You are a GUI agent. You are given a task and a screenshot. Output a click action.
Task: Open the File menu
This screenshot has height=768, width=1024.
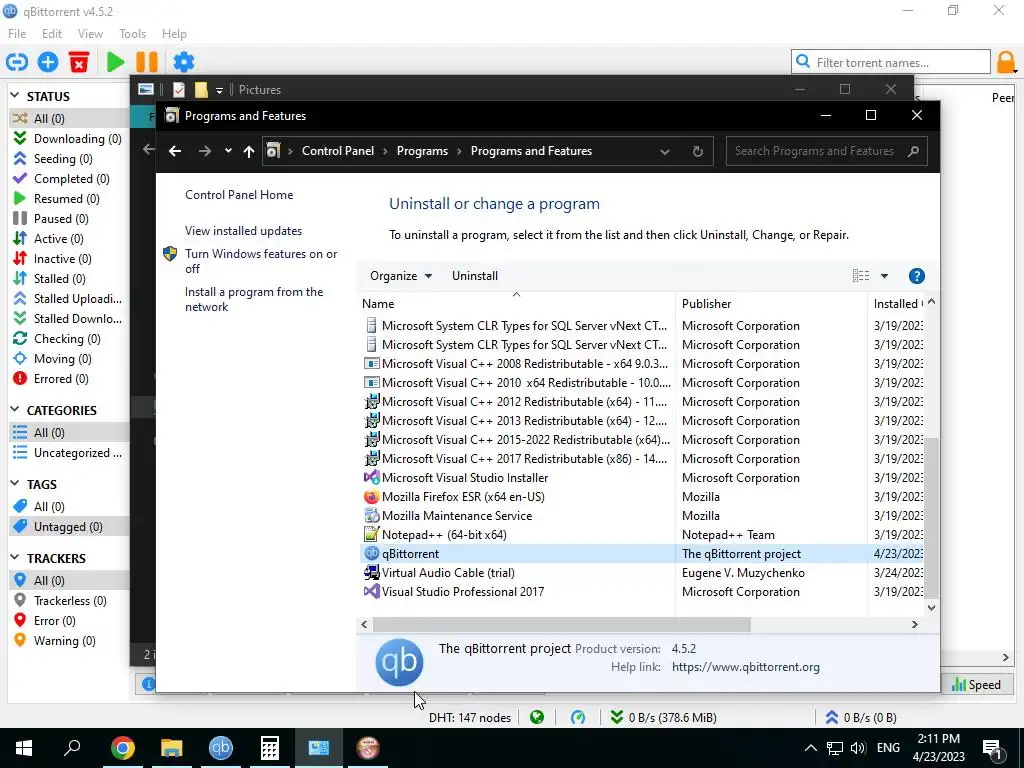tap(17, 34)
